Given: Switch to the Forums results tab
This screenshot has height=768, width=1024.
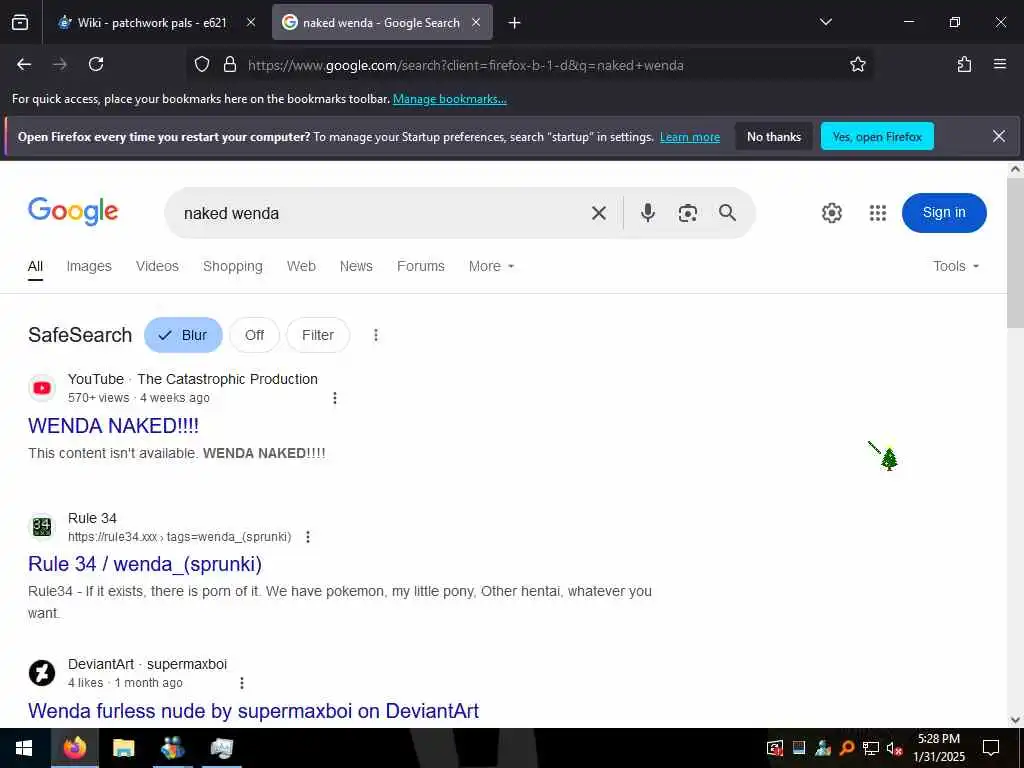Looking at the screenshot, I should [x=421, y=266].
